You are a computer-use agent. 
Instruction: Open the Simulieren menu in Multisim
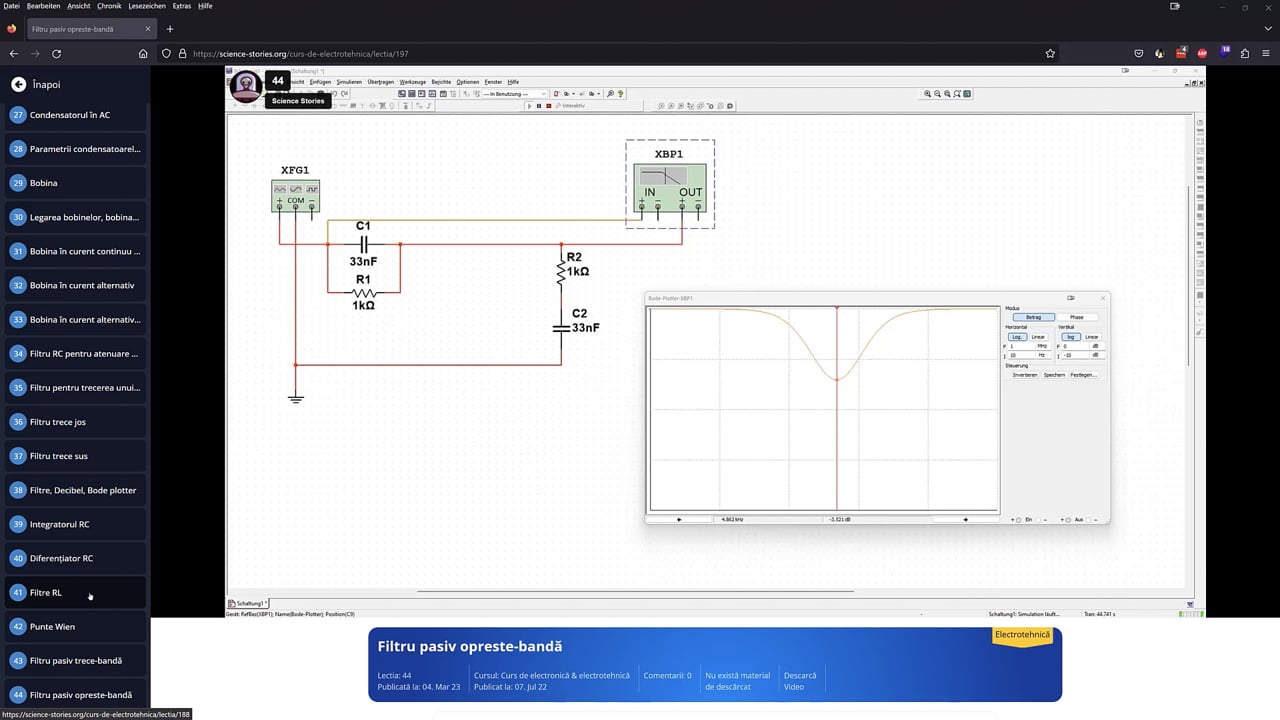349,82
